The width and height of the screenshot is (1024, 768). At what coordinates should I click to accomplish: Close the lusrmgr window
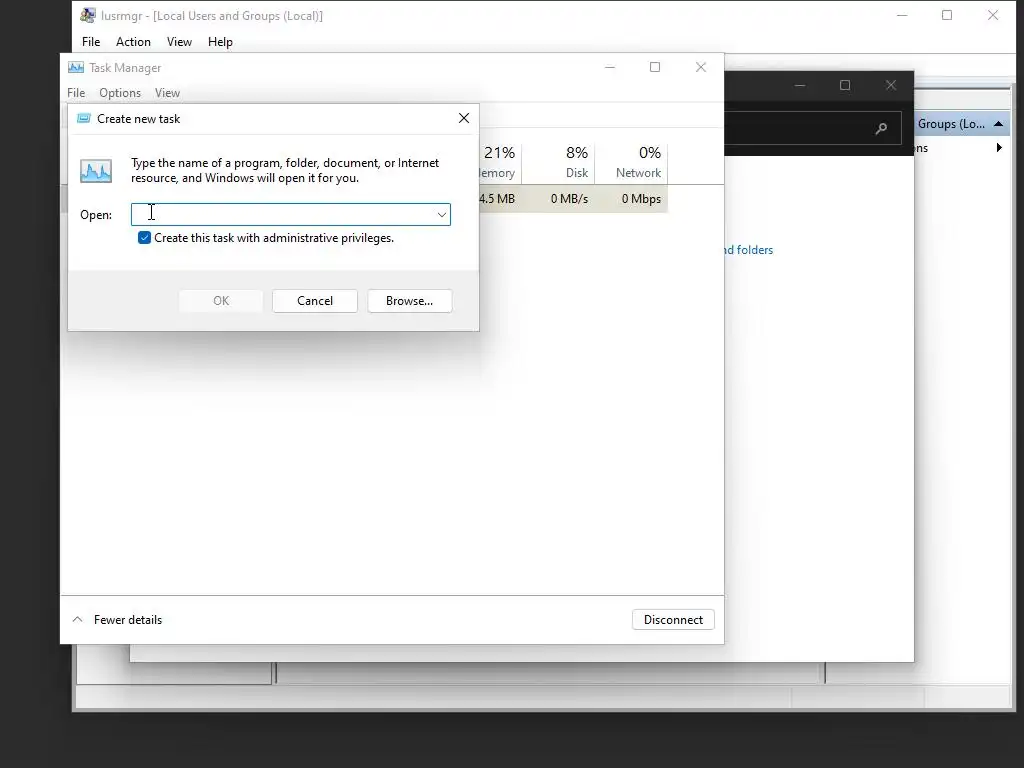point(993,15)
